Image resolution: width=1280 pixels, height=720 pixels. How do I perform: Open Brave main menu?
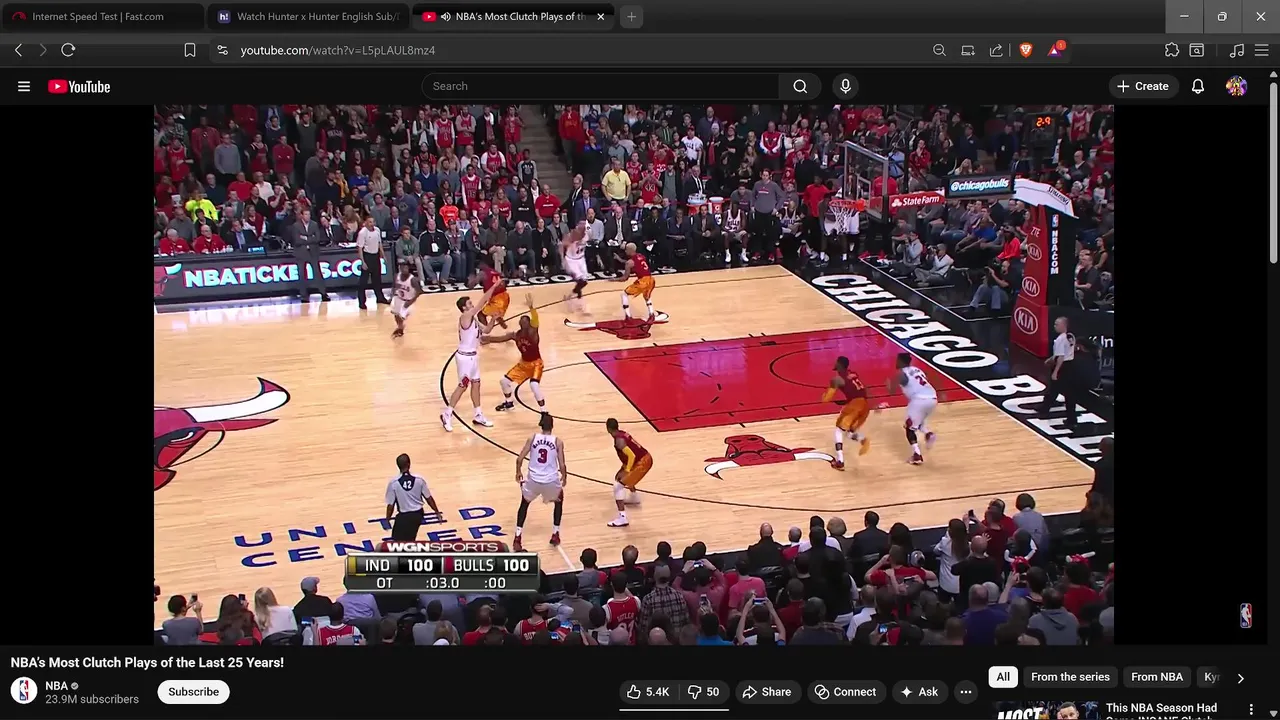tap(1262, 50)
